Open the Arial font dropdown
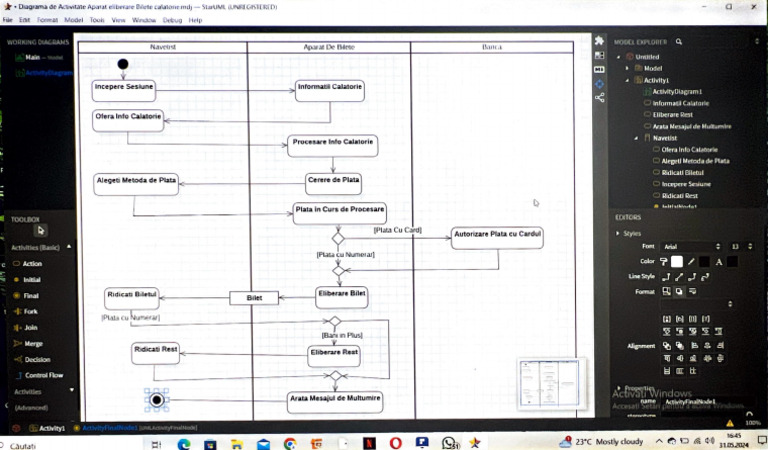The image size is (768, 450). 692,246
